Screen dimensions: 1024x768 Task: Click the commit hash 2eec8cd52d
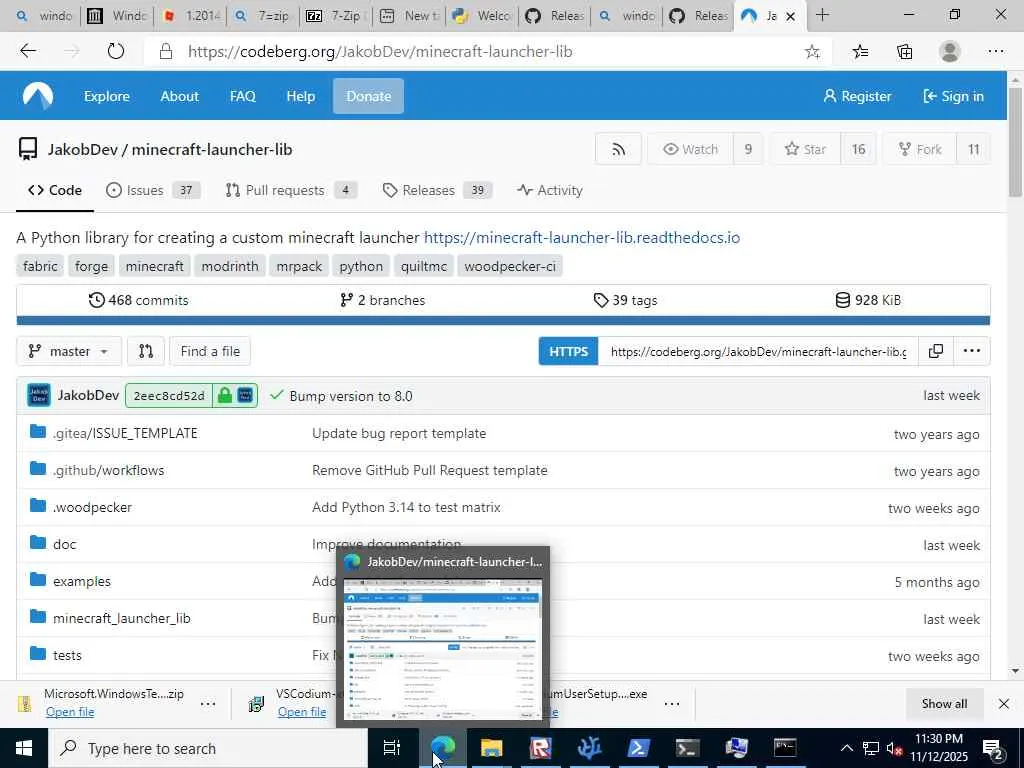click(x=169, y=396)
